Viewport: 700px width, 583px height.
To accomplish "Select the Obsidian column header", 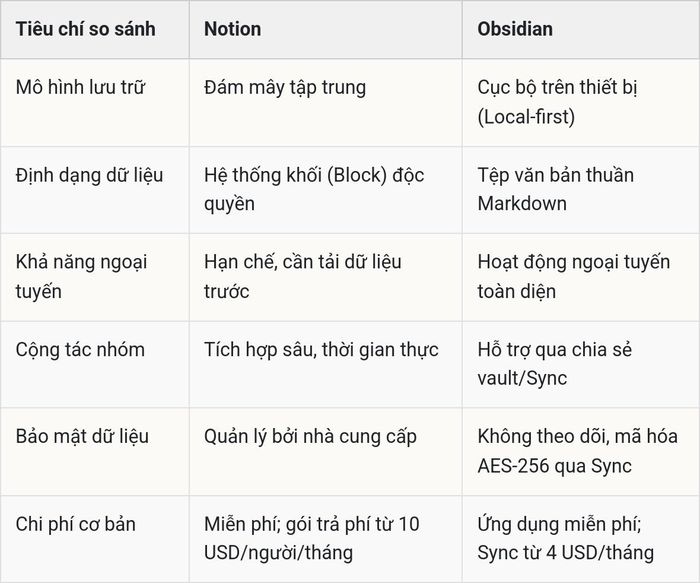I will [515, 29].
